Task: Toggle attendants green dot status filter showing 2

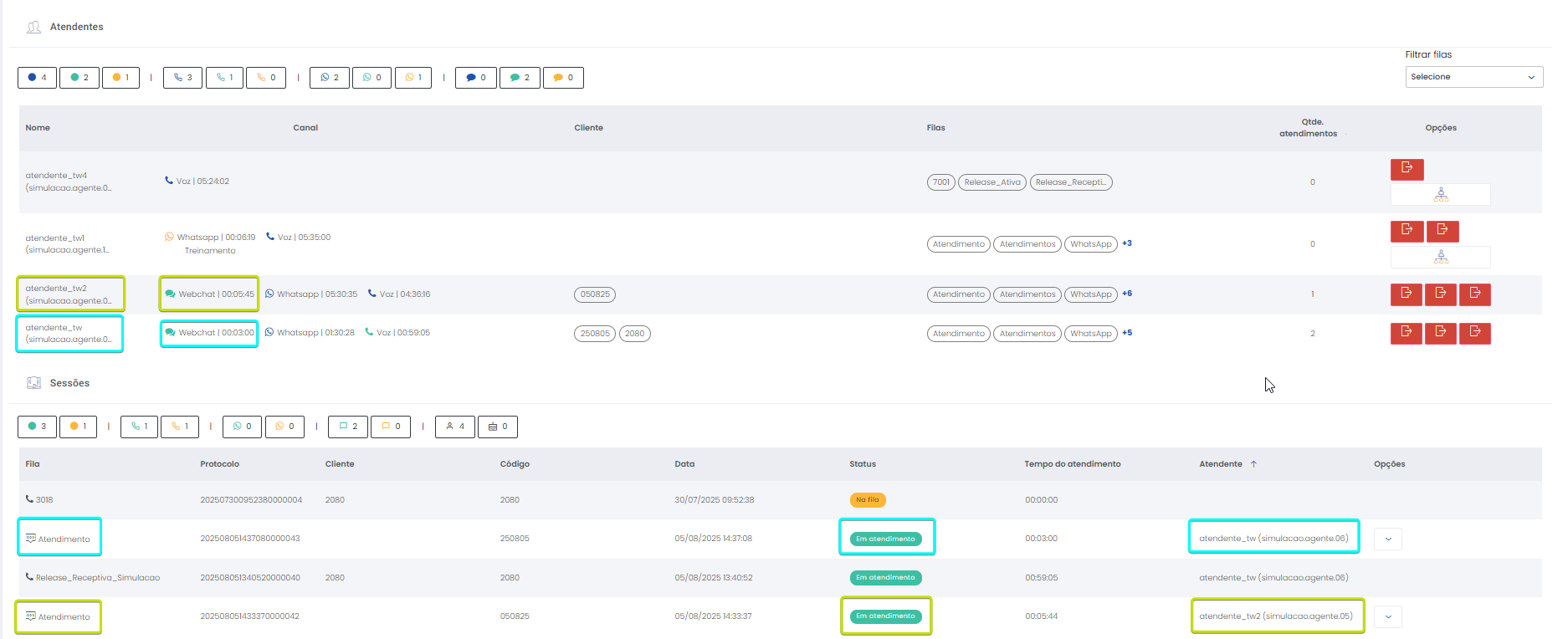Action: click(x=79, y=78)
